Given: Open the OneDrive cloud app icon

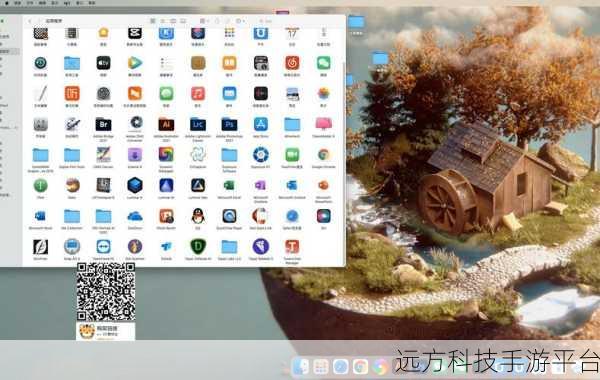Looking at the screenshot, I should pos(135,216).
